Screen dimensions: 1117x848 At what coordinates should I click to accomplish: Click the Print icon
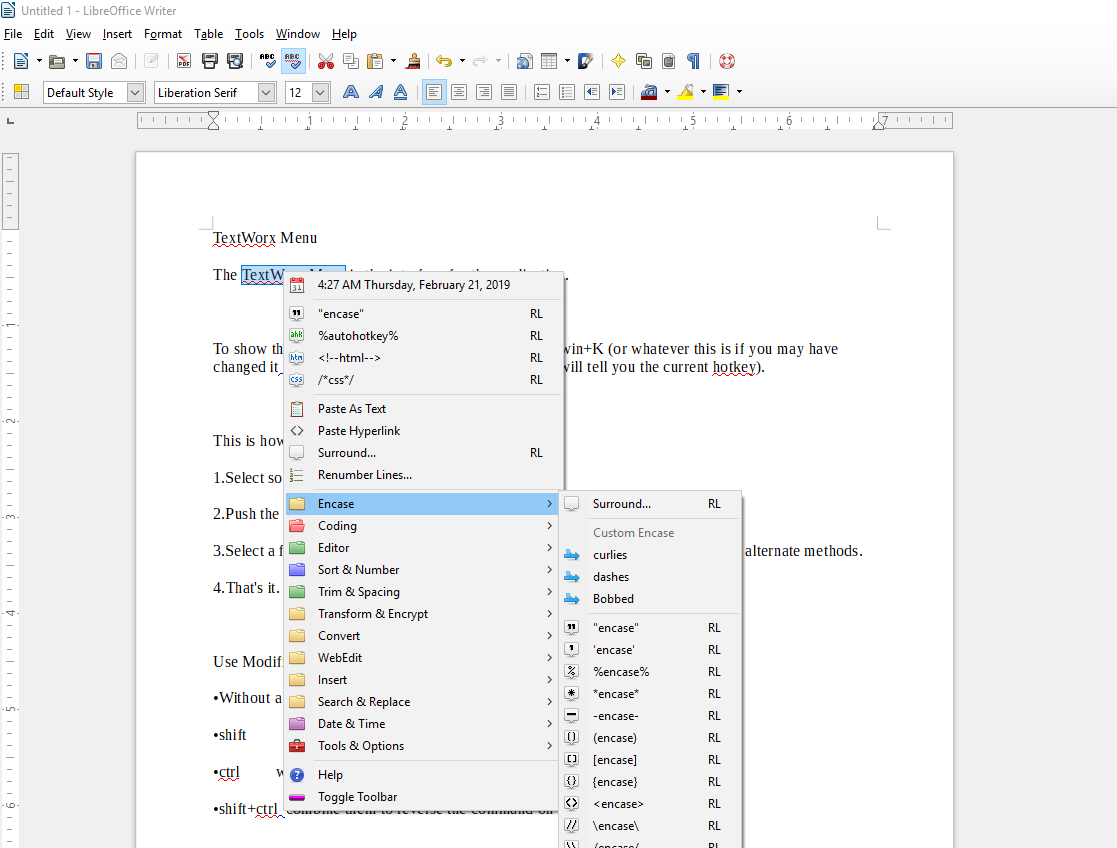coord(209,61)
